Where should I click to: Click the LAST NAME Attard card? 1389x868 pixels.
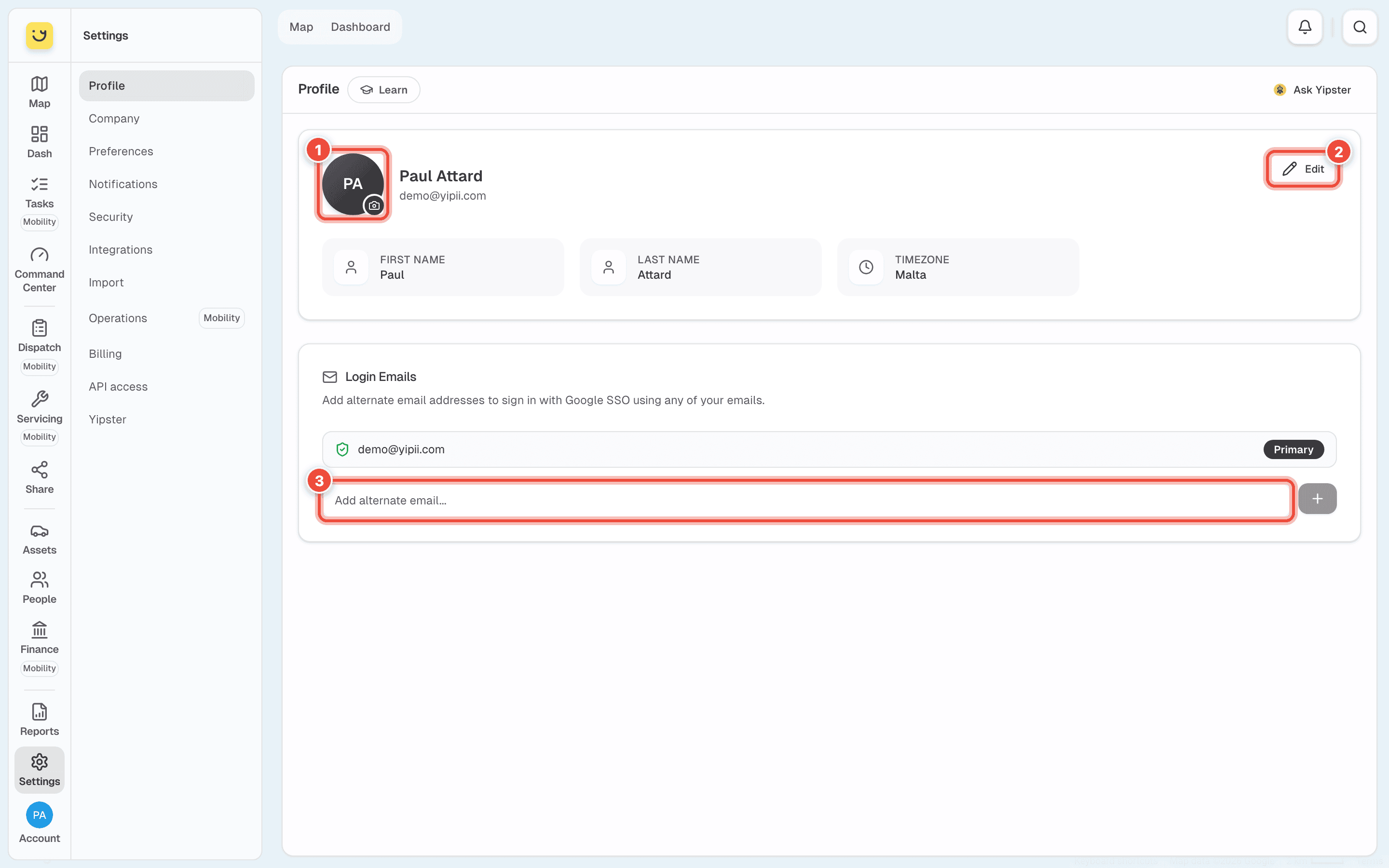pos(700,267)
